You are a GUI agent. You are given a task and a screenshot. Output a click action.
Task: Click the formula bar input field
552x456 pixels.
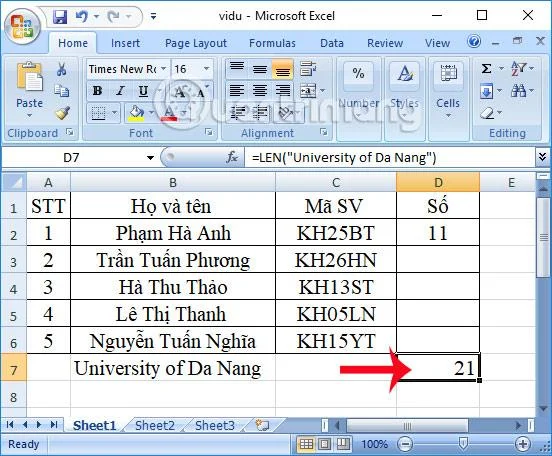391,157
